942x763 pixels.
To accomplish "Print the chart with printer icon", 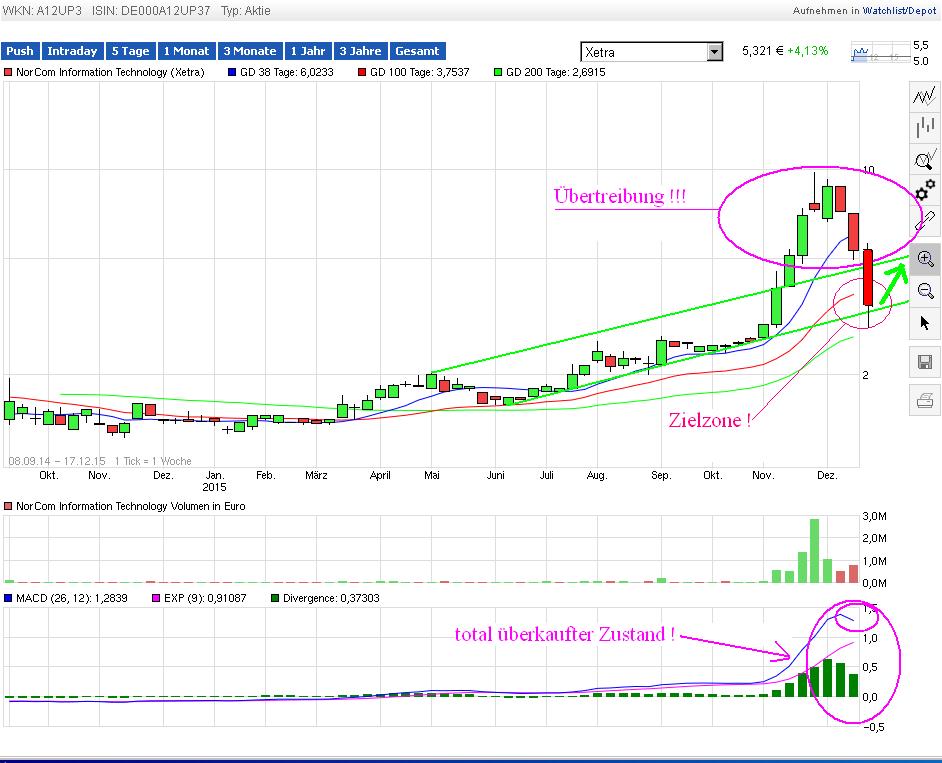I will (925, 400).
